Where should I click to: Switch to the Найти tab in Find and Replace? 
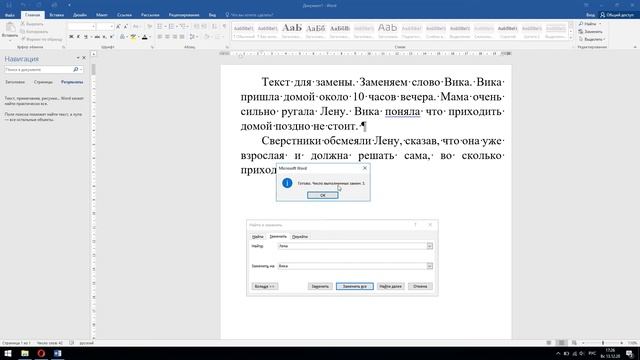tap(258, 237)
